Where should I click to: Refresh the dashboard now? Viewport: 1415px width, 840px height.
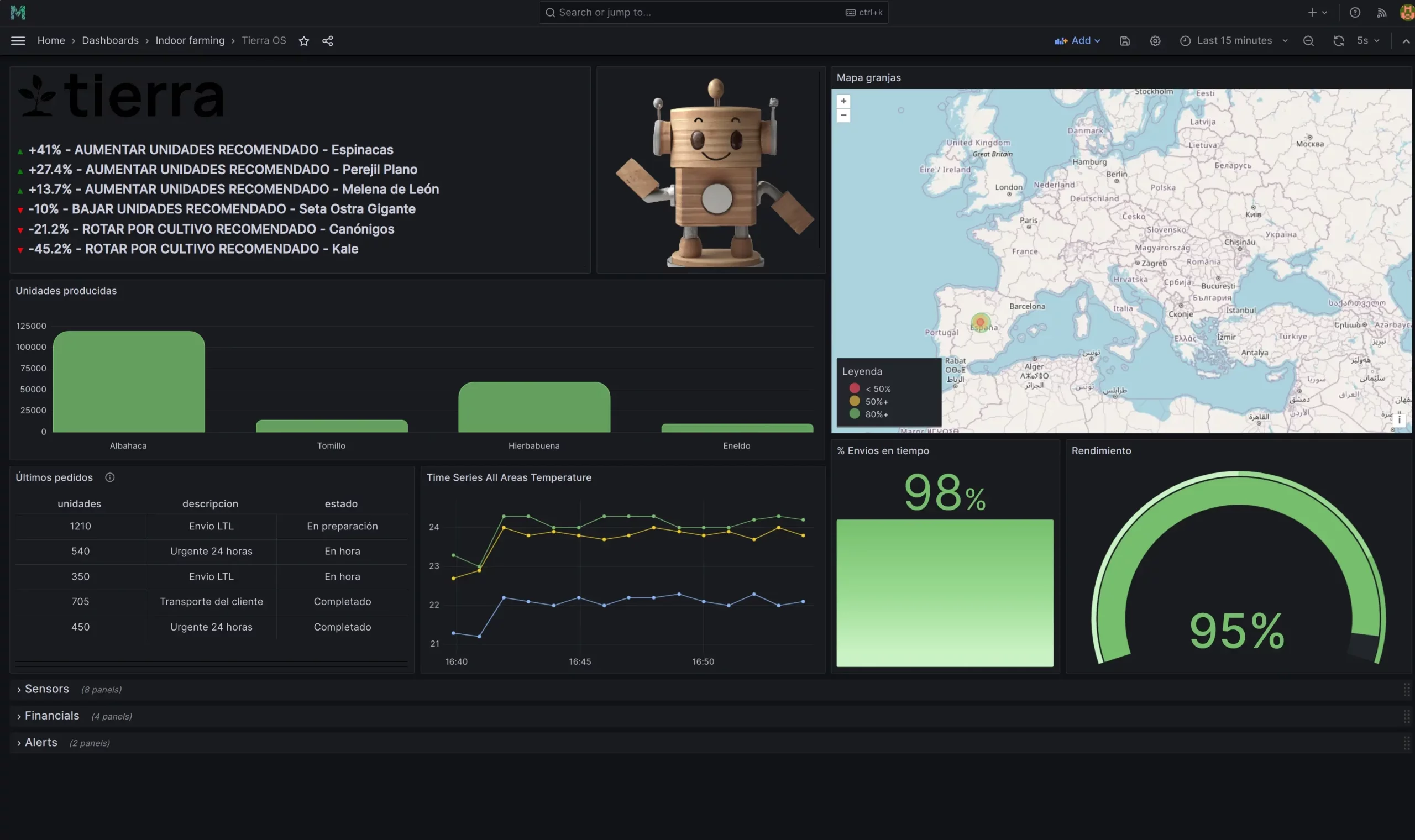pyautogui.click(x=1338, y=41)
